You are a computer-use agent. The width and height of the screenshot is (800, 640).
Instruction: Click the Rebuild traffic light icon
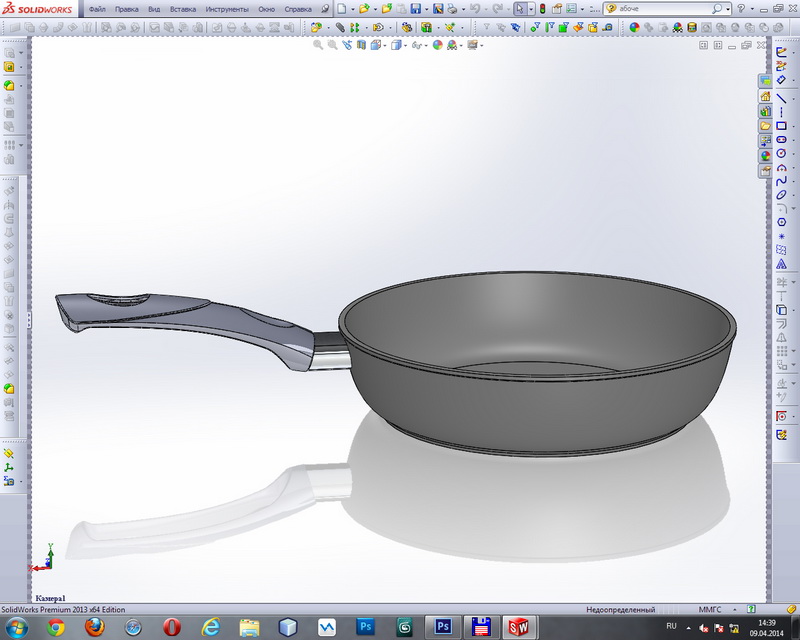coord(542,9)
